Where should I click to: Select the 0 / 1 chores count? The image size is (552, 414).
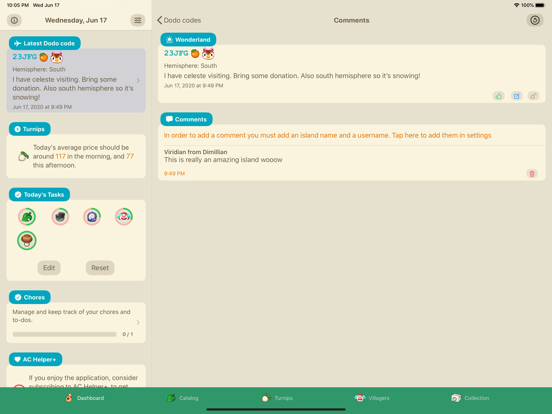(x=127, y=334)
